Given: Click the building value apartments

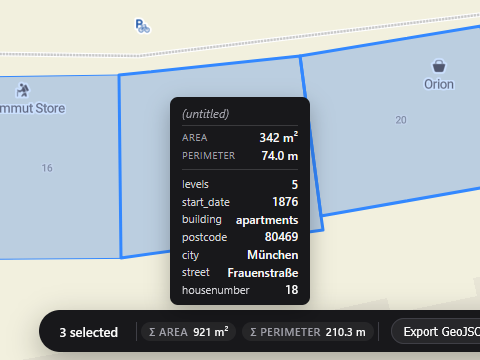Looking at the screenshot, I should pyautogui.click(x=267, y=220).
